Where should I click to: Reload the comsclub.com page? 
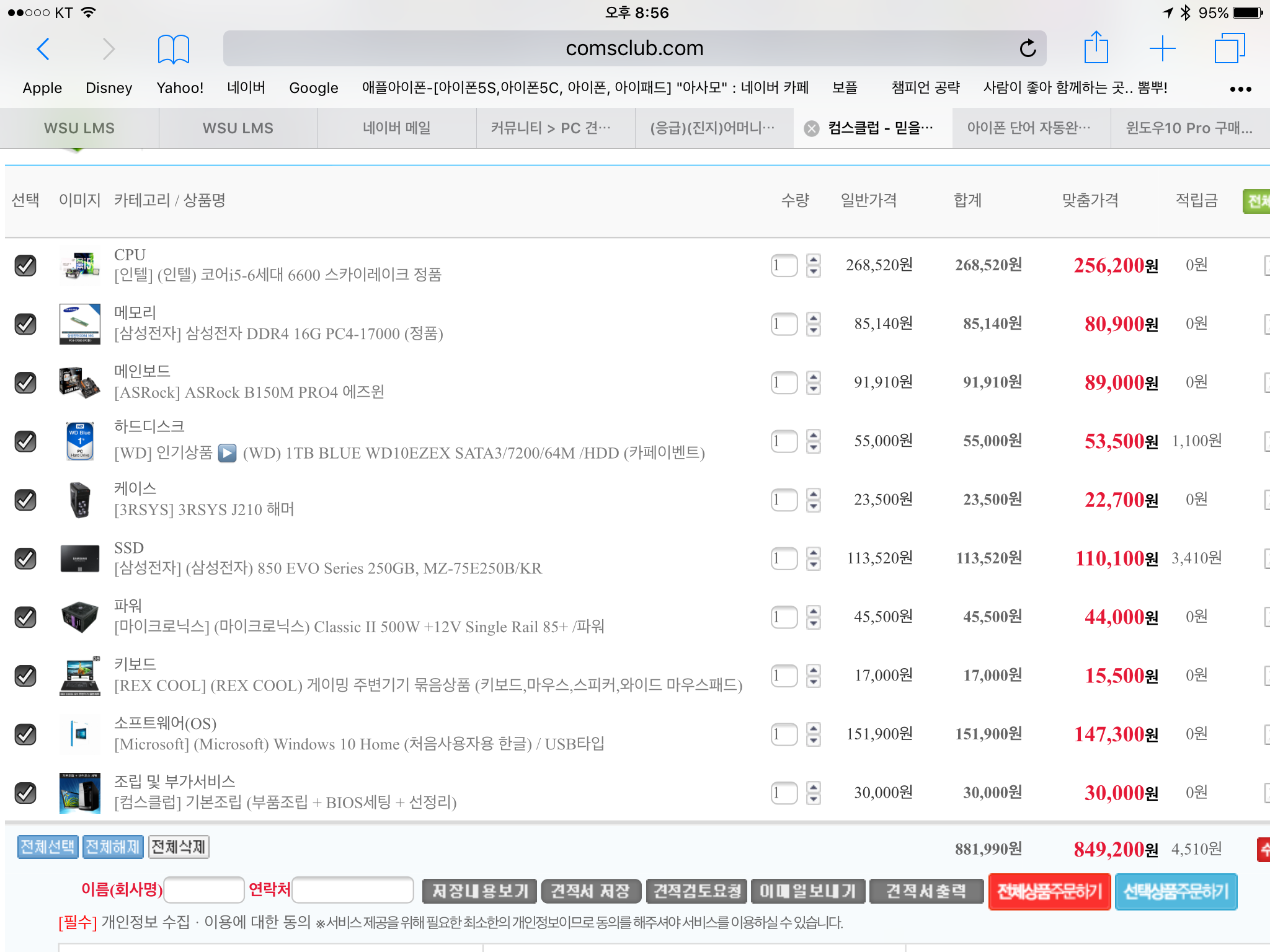coord(1028,48)
